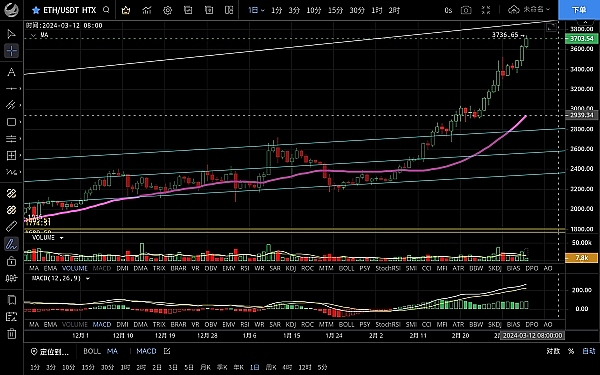Click the 2939.34 crosshair price label

582,115
